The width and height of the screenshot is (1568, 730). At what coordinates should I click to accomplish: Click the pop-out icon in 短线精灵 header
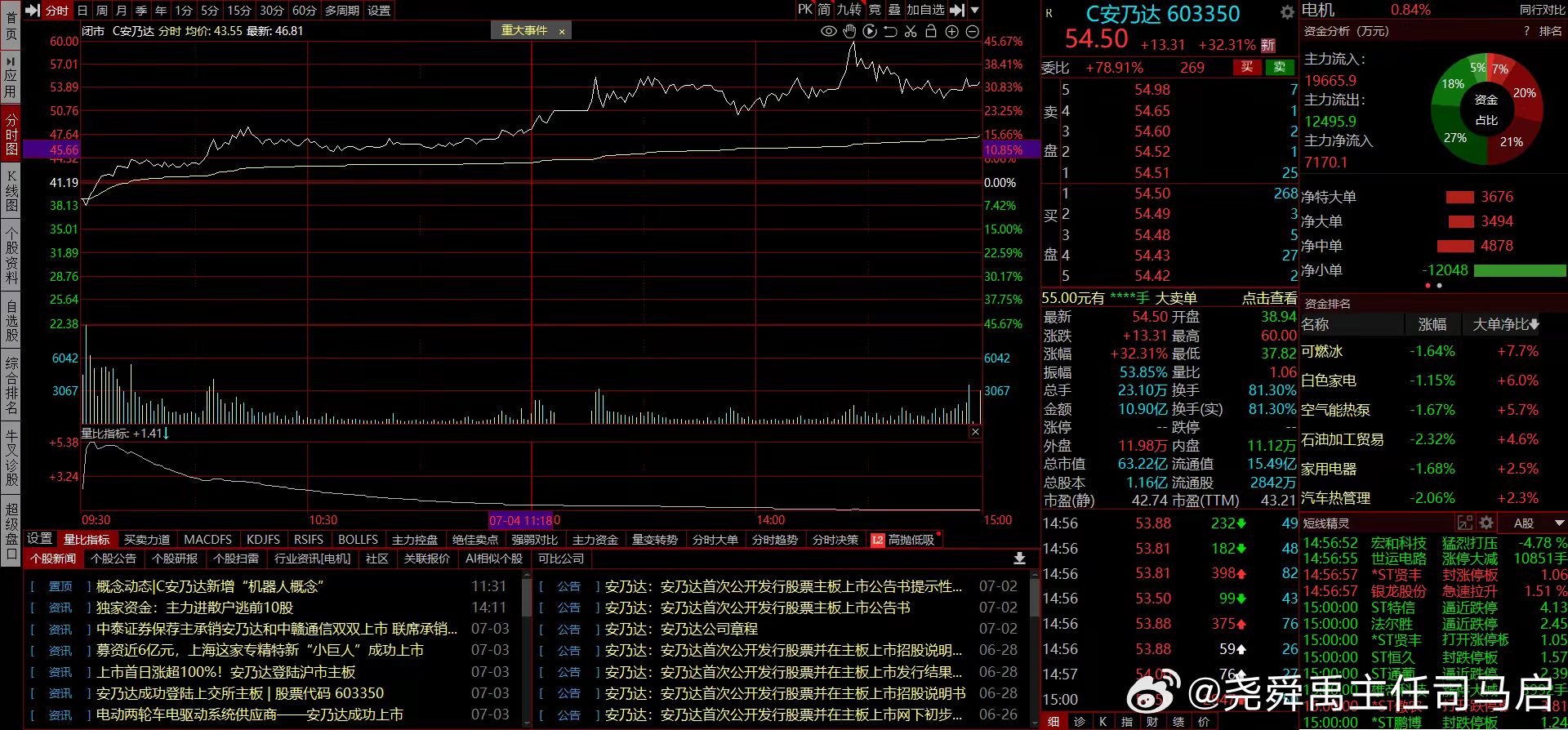(x=1465, y=523)
